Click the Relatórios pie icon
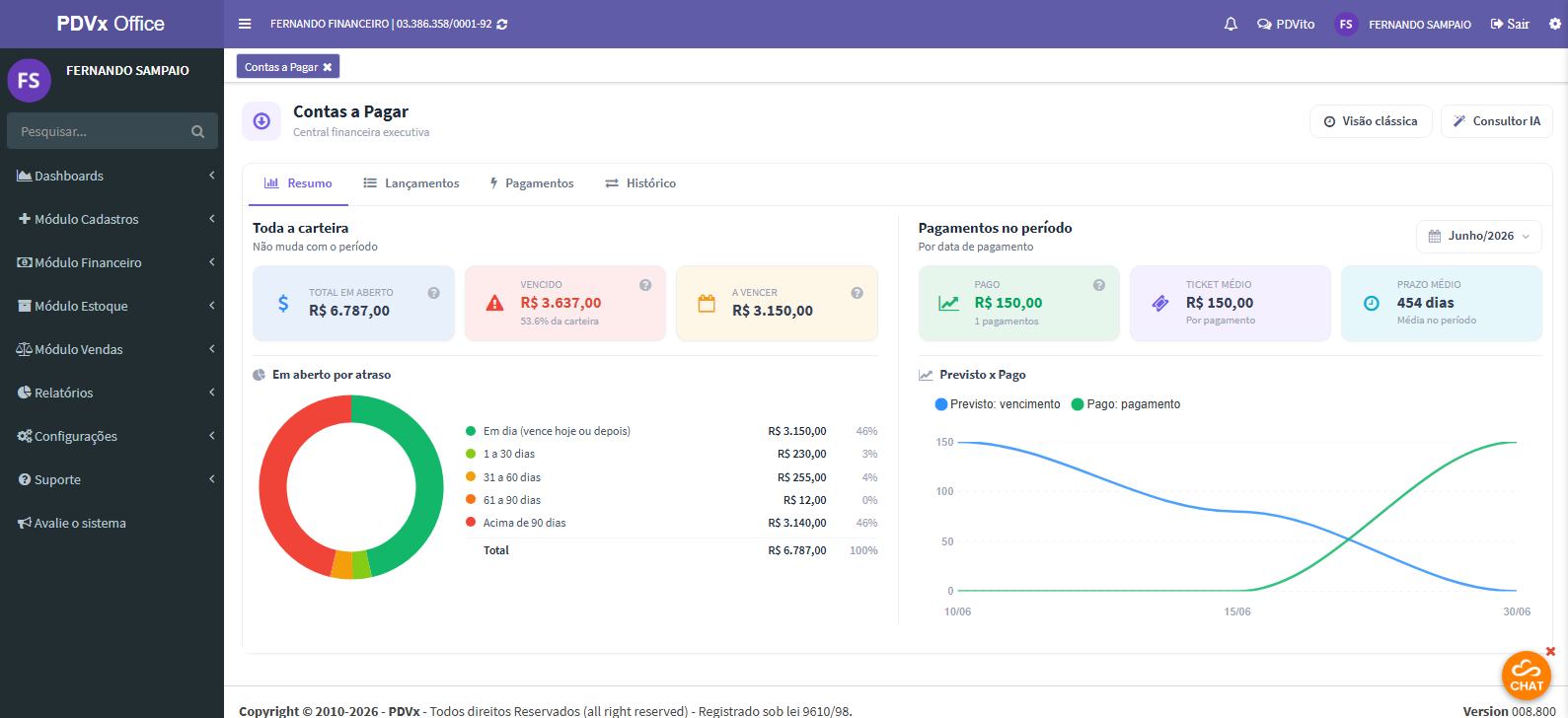This screenshot has height=718, width=1568. [x=25, y=393]
